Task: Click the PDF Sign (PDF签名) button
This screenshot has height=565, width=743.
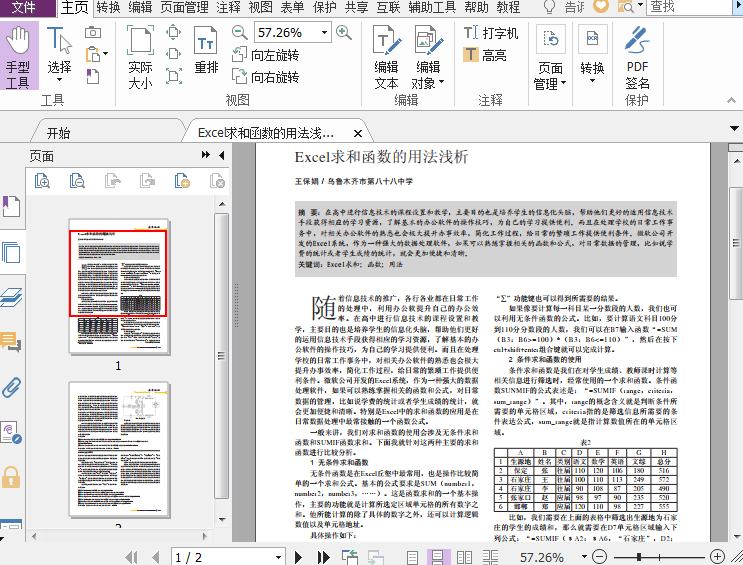Action: point(637,57)
